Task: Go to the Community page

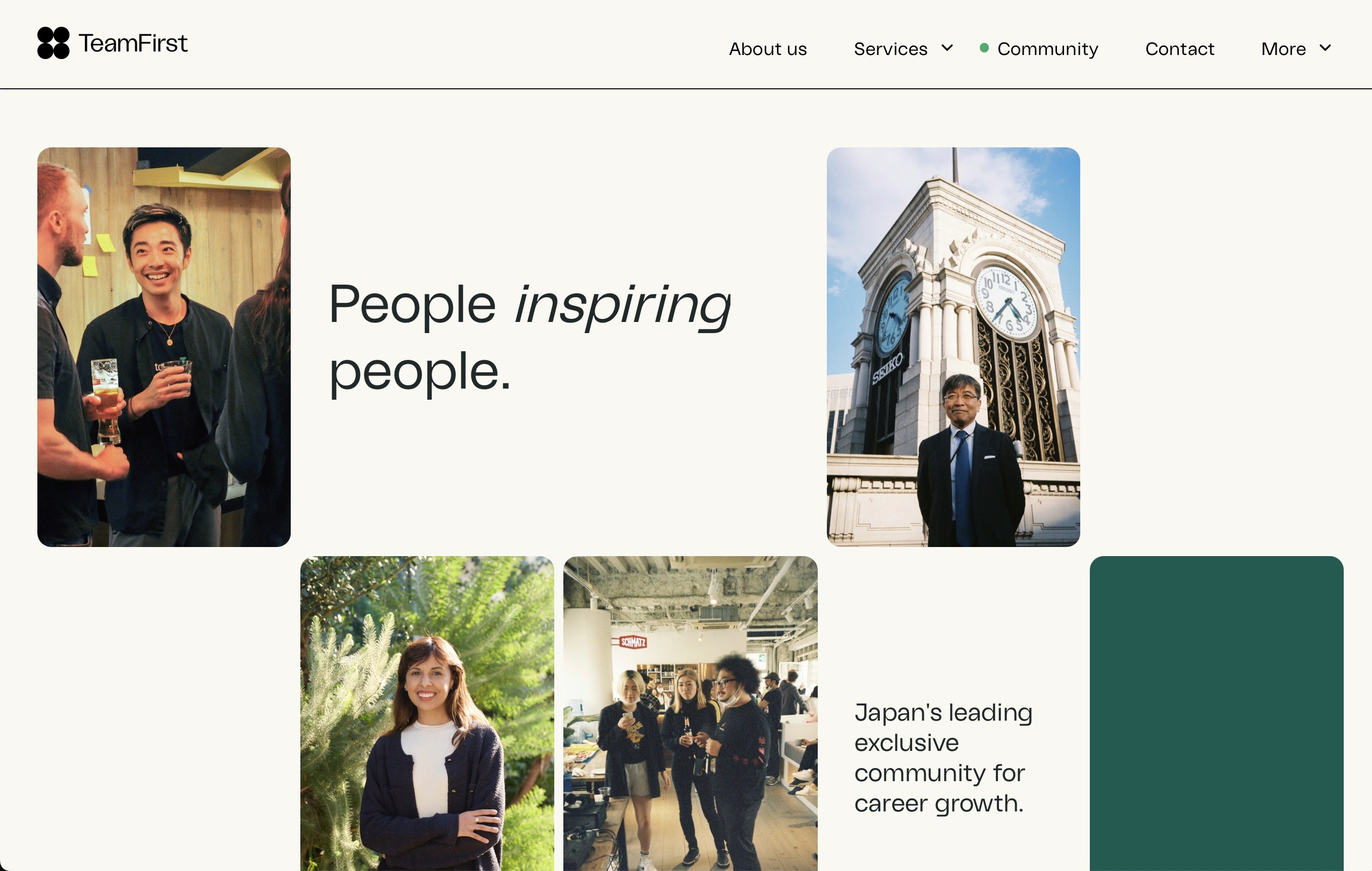Action: [x=1047, y=49]
